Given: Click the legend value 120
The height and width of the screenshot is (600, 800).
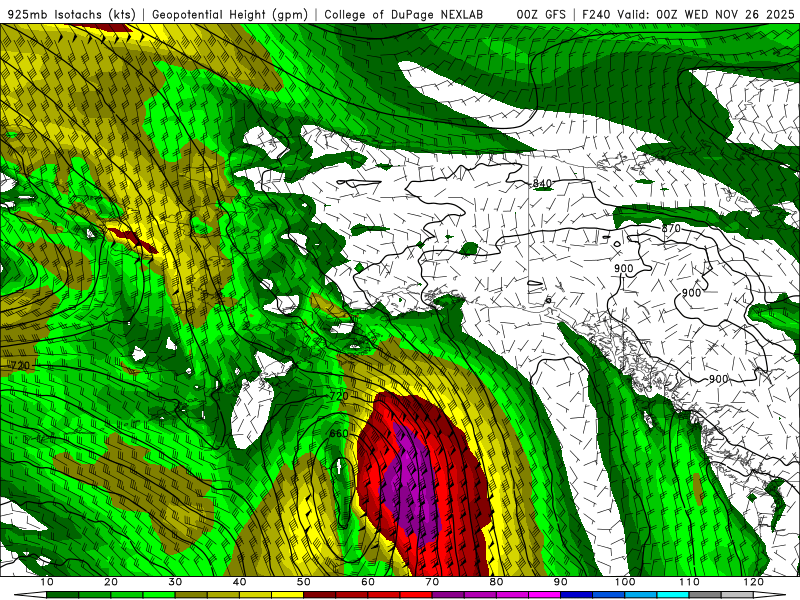Looking at the screenshot, I should pyautogui.click(x=754, y=582).
